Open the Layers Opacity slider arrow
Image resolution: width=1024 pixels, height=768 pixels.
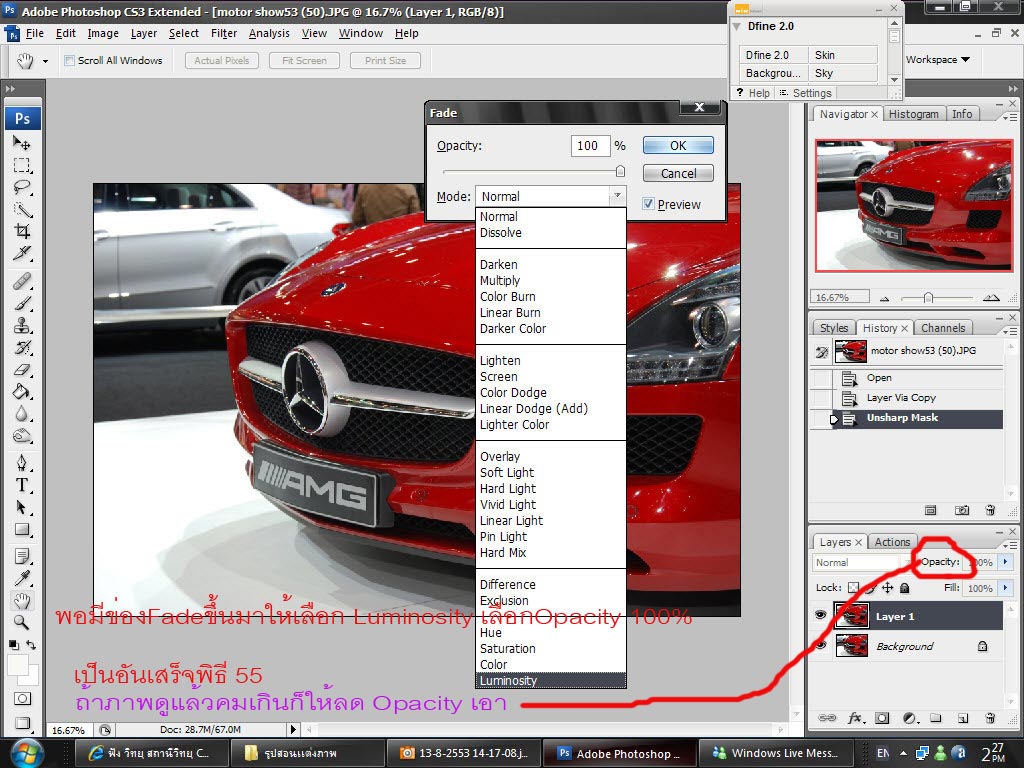[x=1005, y=562]
